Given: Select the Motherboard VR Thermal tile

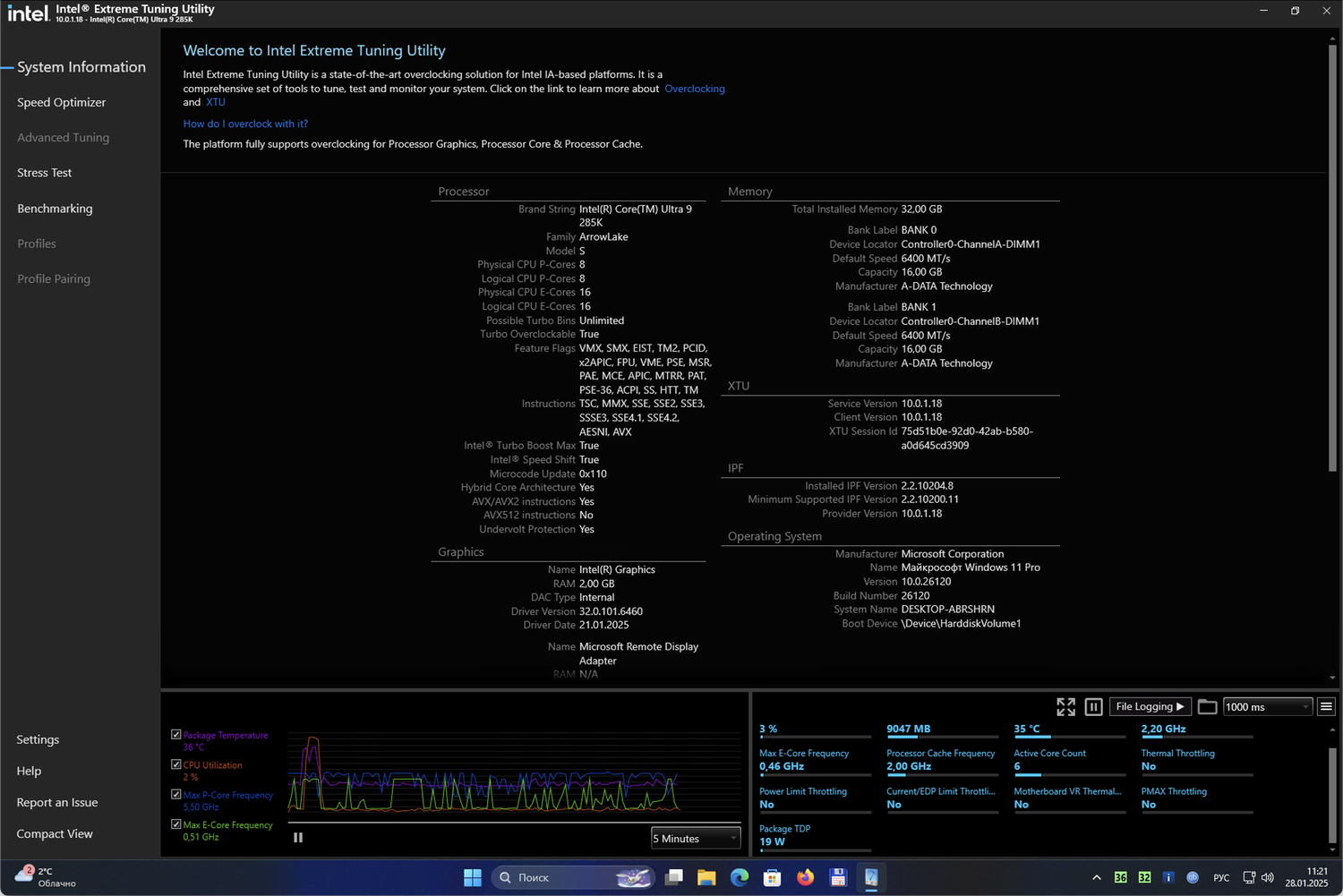Looking at the screenshot, I should (x=1069, y=799).
